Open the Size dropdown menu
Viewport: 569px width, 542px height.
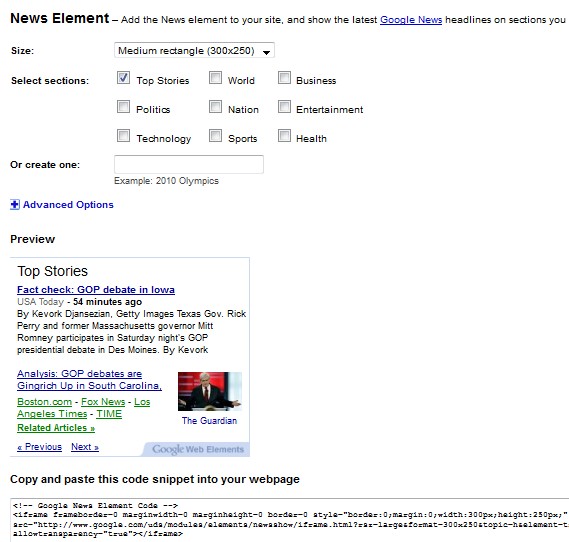[194, 50]
